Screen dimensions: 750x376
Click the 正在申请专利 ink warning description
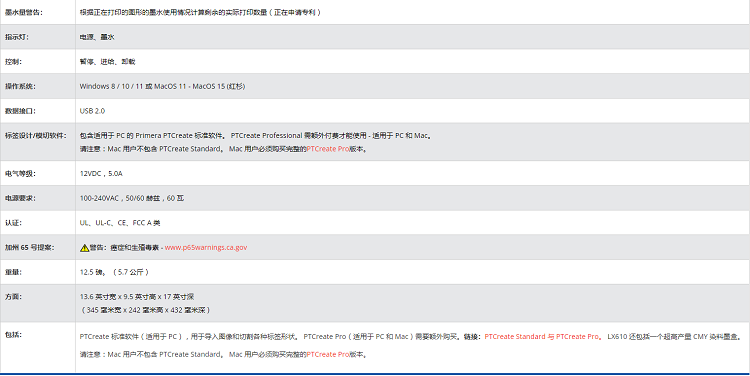[201, 12]
